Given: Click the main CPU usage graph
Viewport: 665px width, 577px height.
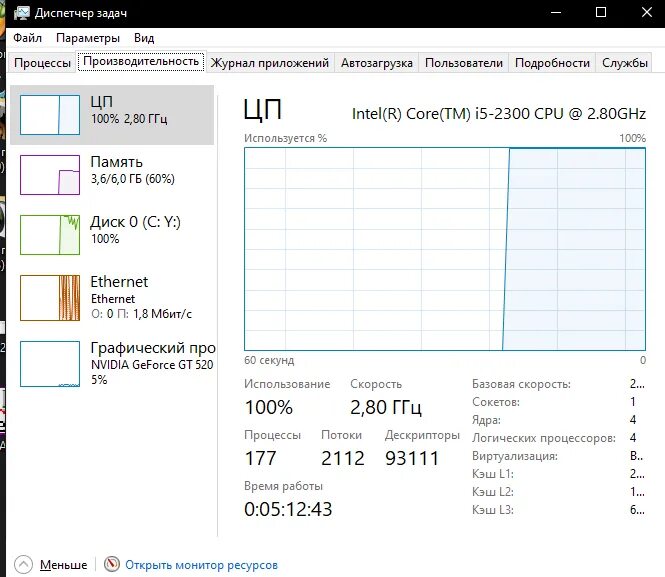Looking at the screenshot, I should [445, 249].
